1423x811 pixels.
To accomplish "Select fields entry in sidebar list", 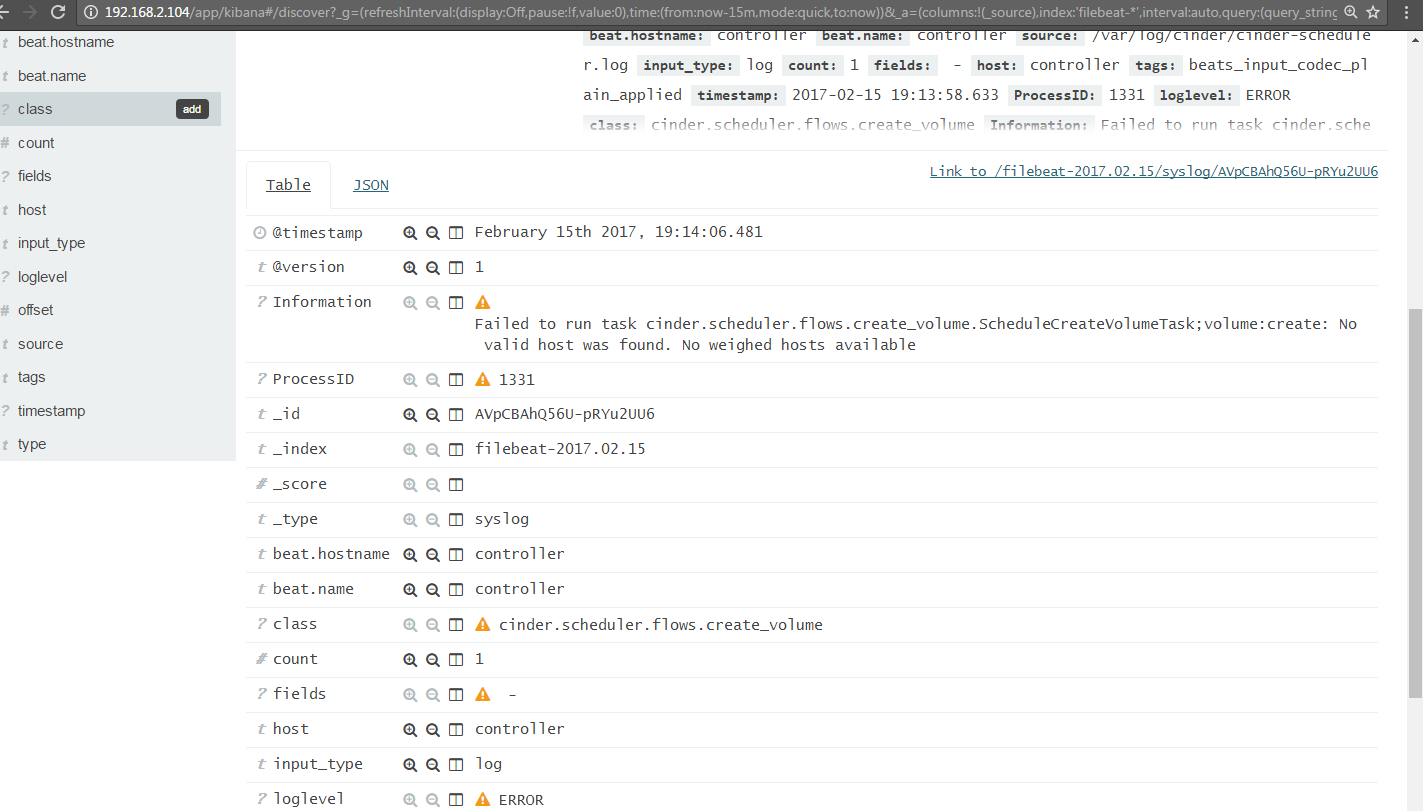I will [x=34, y=176].
